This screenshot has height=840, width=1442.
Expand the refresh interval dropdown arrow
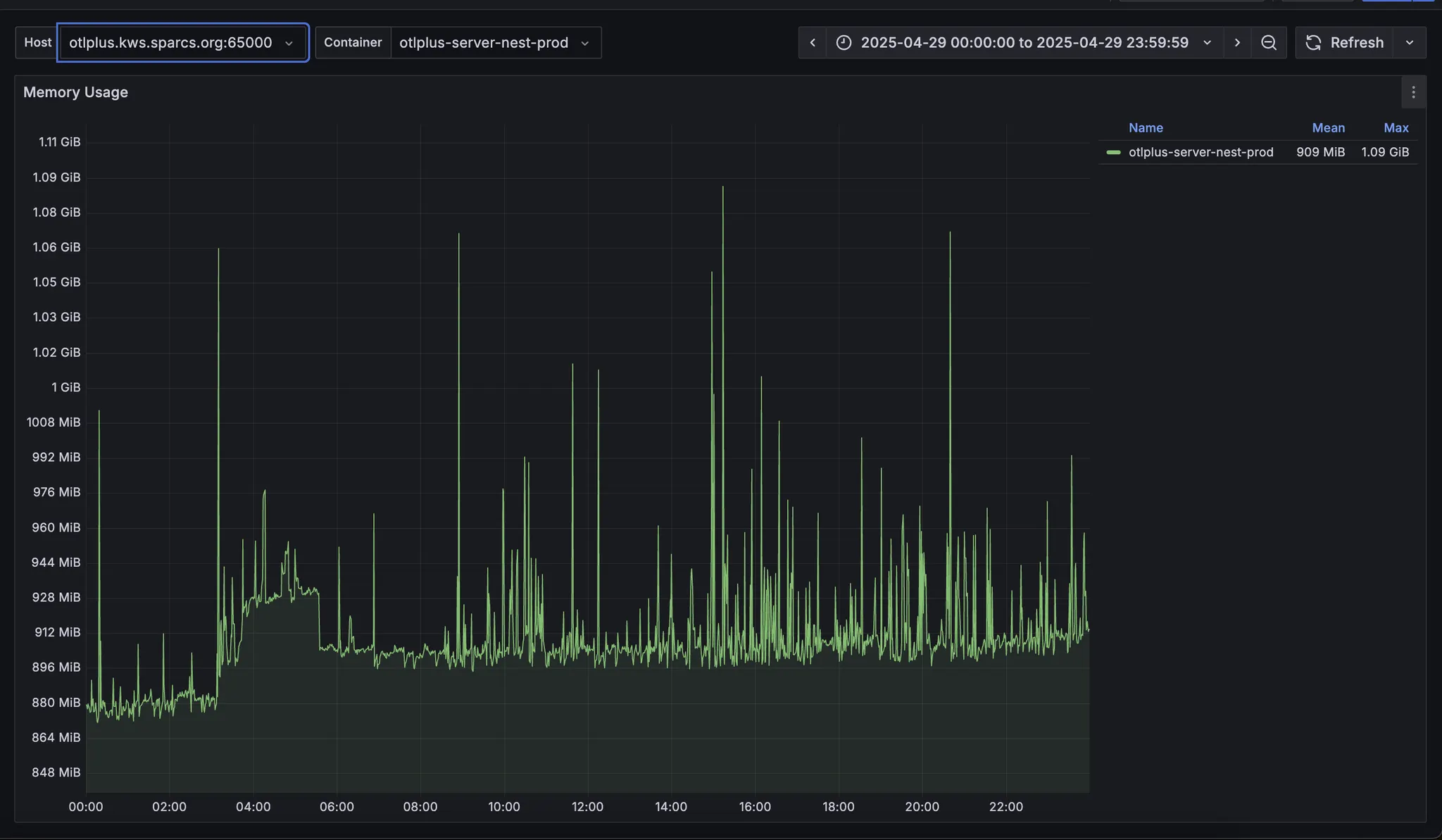pyautogui.click(x=1410, y=42)
